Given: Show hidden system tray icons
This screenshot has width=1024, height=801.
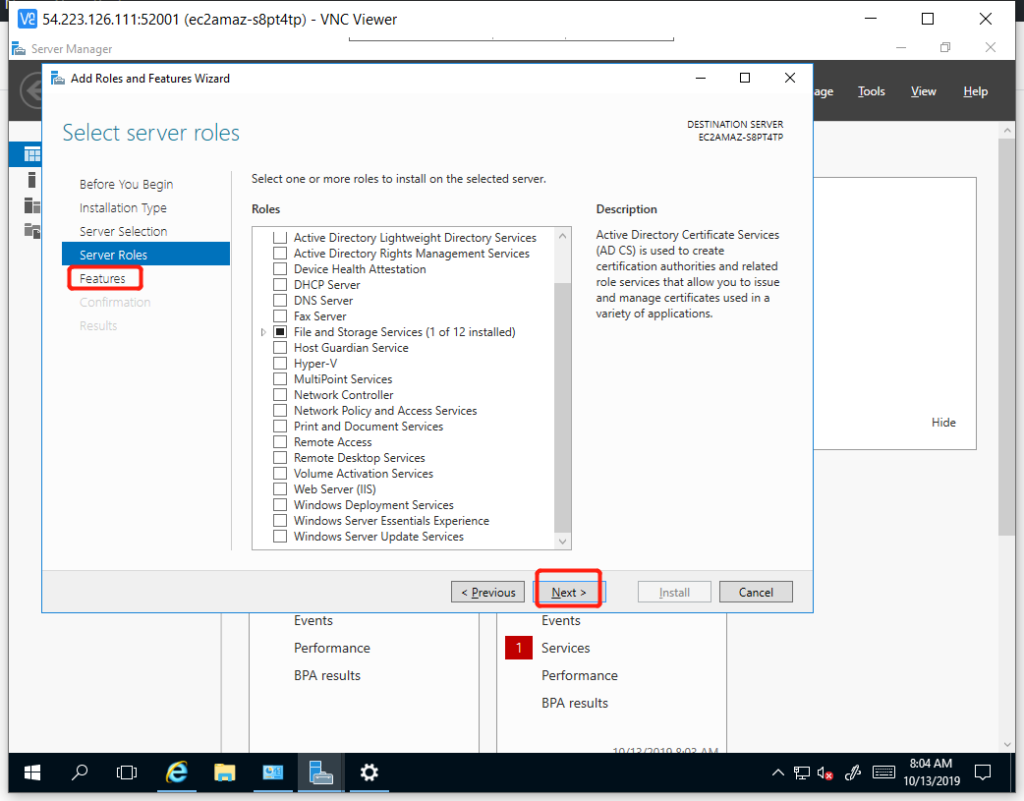Looking at the screenshot, I should click(778, 772).
